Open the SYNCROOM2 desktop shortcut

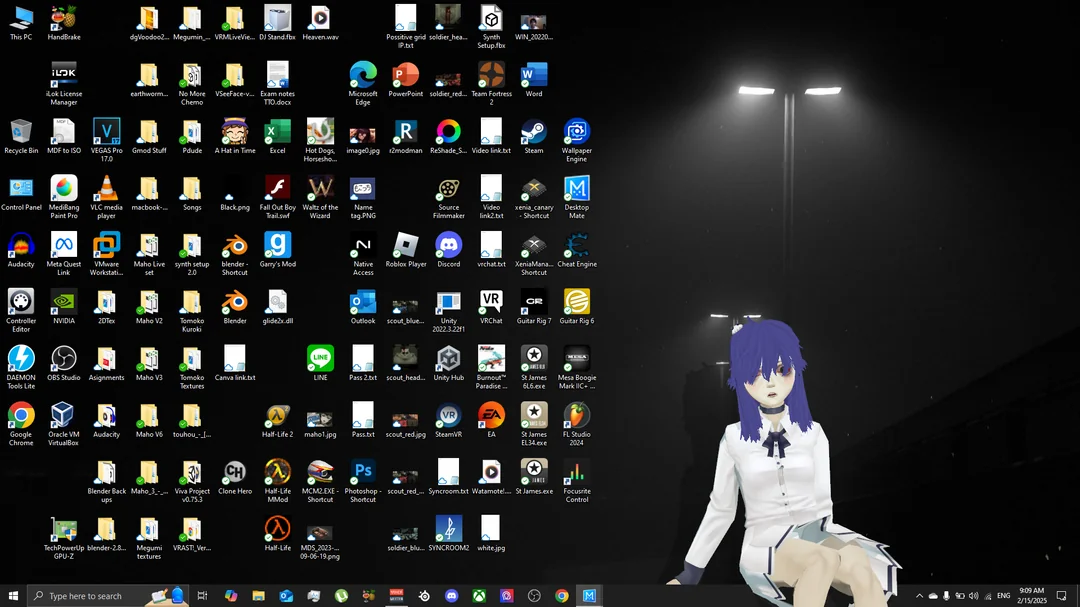point(448,533)
